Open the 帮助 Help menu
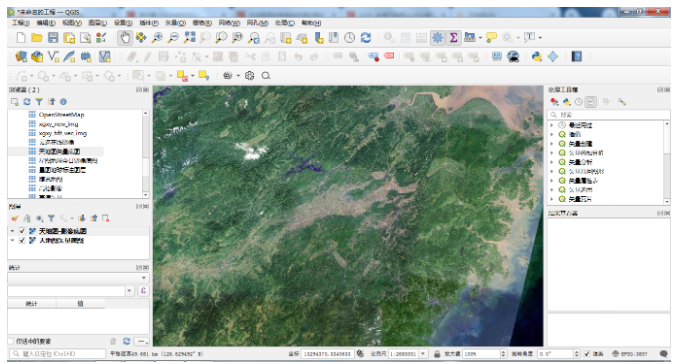 click(x=311, y=23)
